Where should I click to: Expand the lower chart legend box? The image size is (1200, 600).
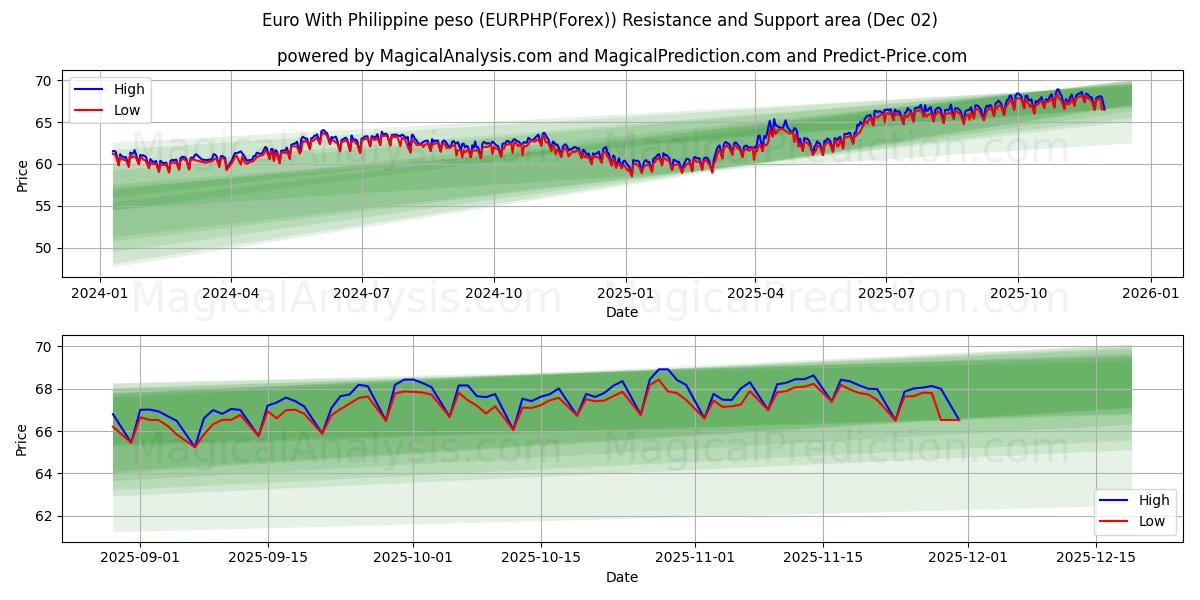1135,511
